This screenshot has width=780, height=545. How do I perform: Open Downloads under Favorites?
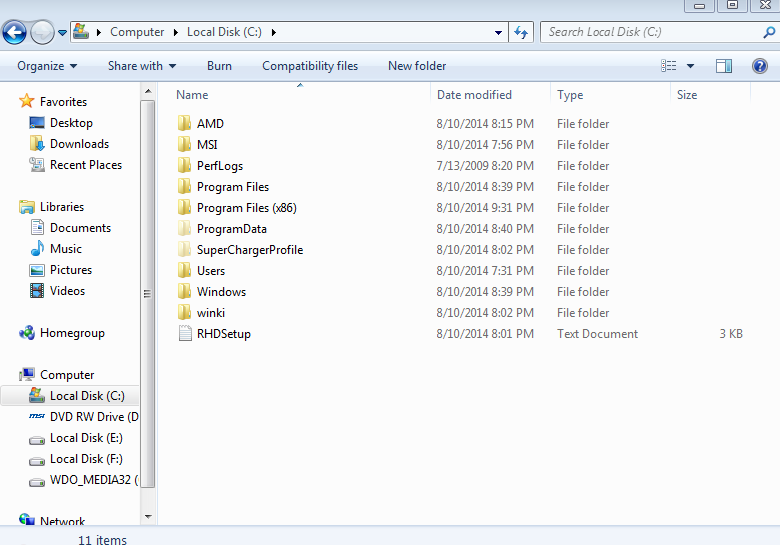click(x=80, y=143)
